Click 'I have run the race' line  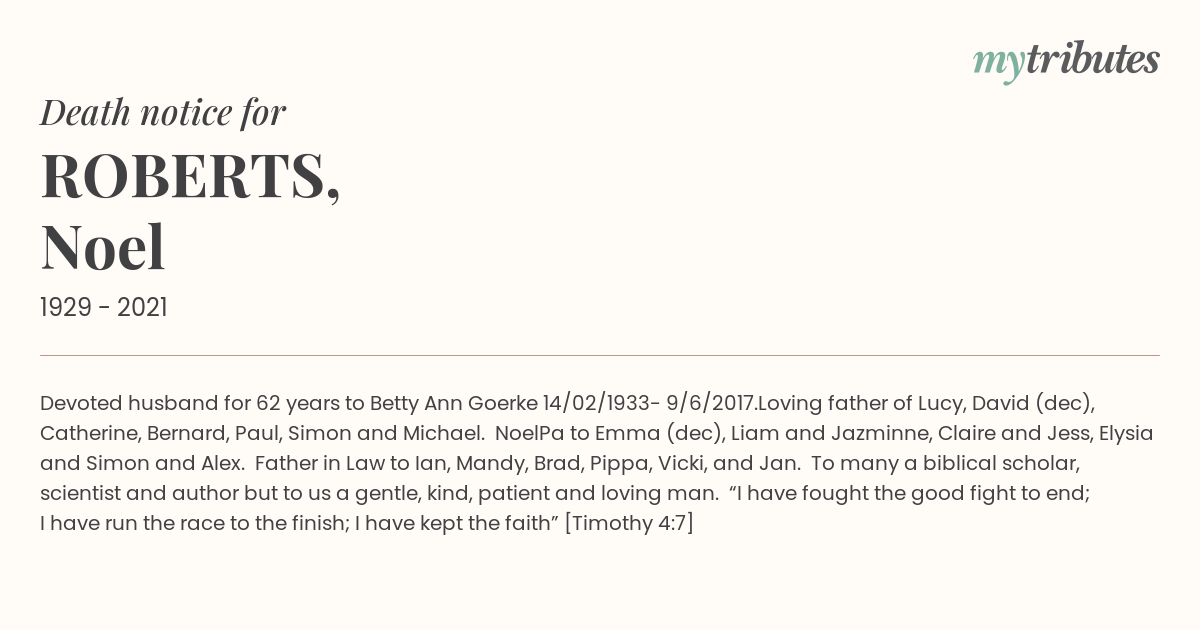131,524
